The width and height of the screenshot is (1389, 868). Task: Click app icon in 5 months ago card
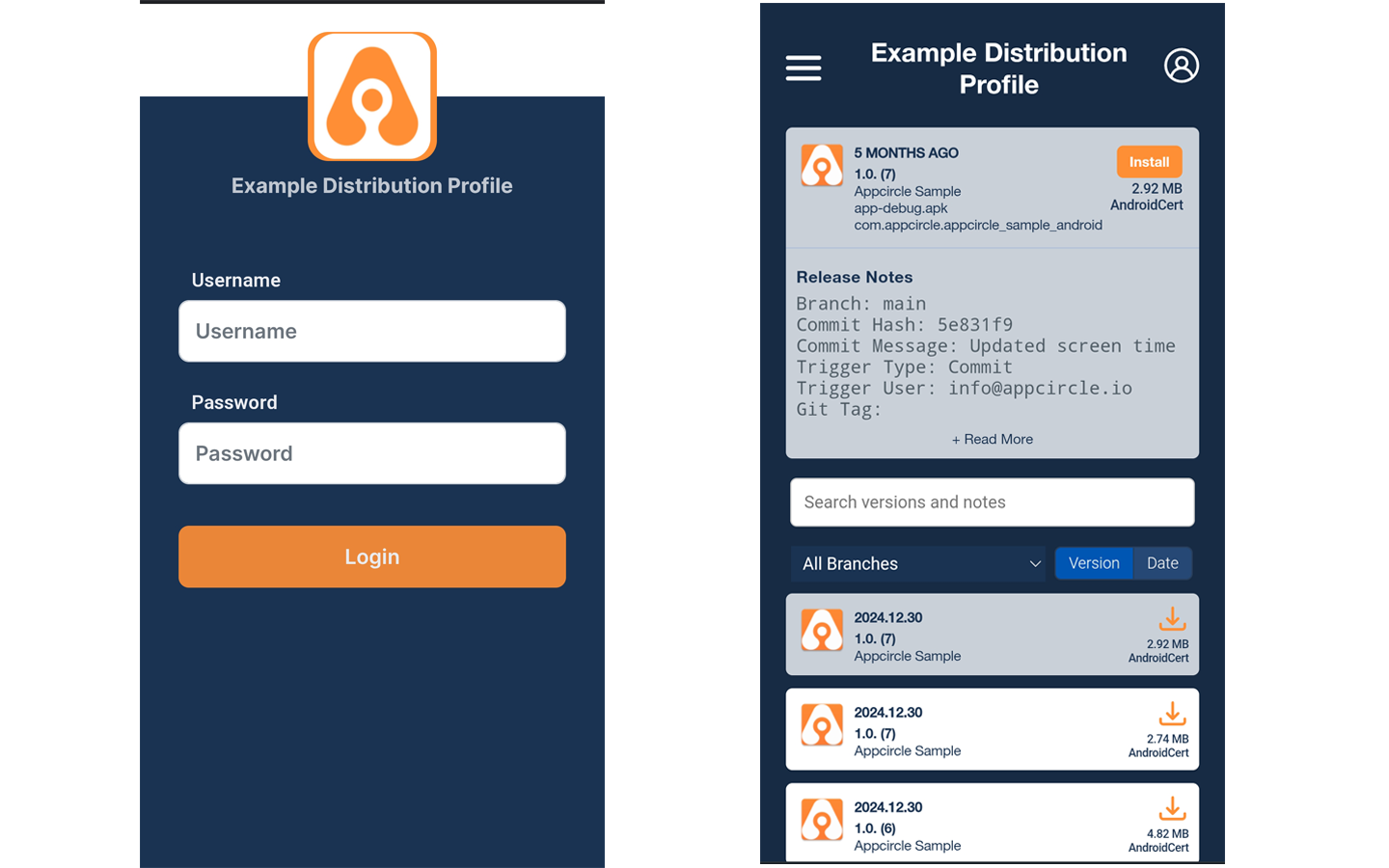(822, 166)
